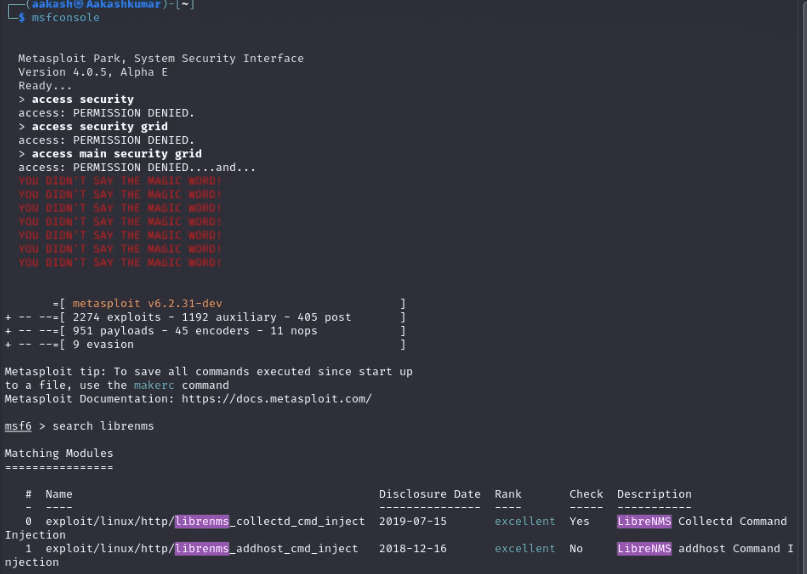Click the 'LibreNMS Collectd Command' description

point(702,521)
